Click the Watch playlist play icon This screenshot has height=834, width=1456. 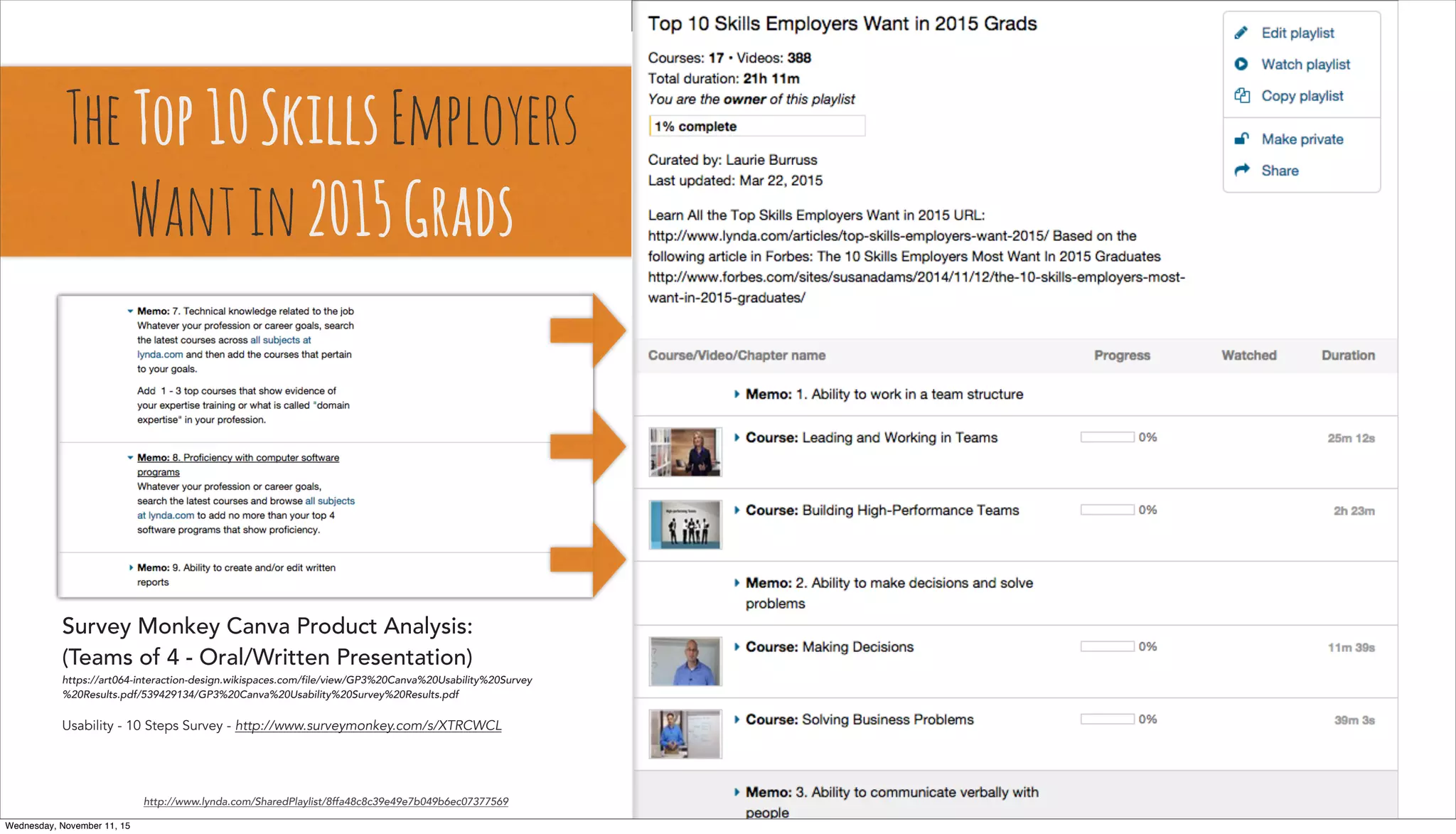pos(1241,64)
